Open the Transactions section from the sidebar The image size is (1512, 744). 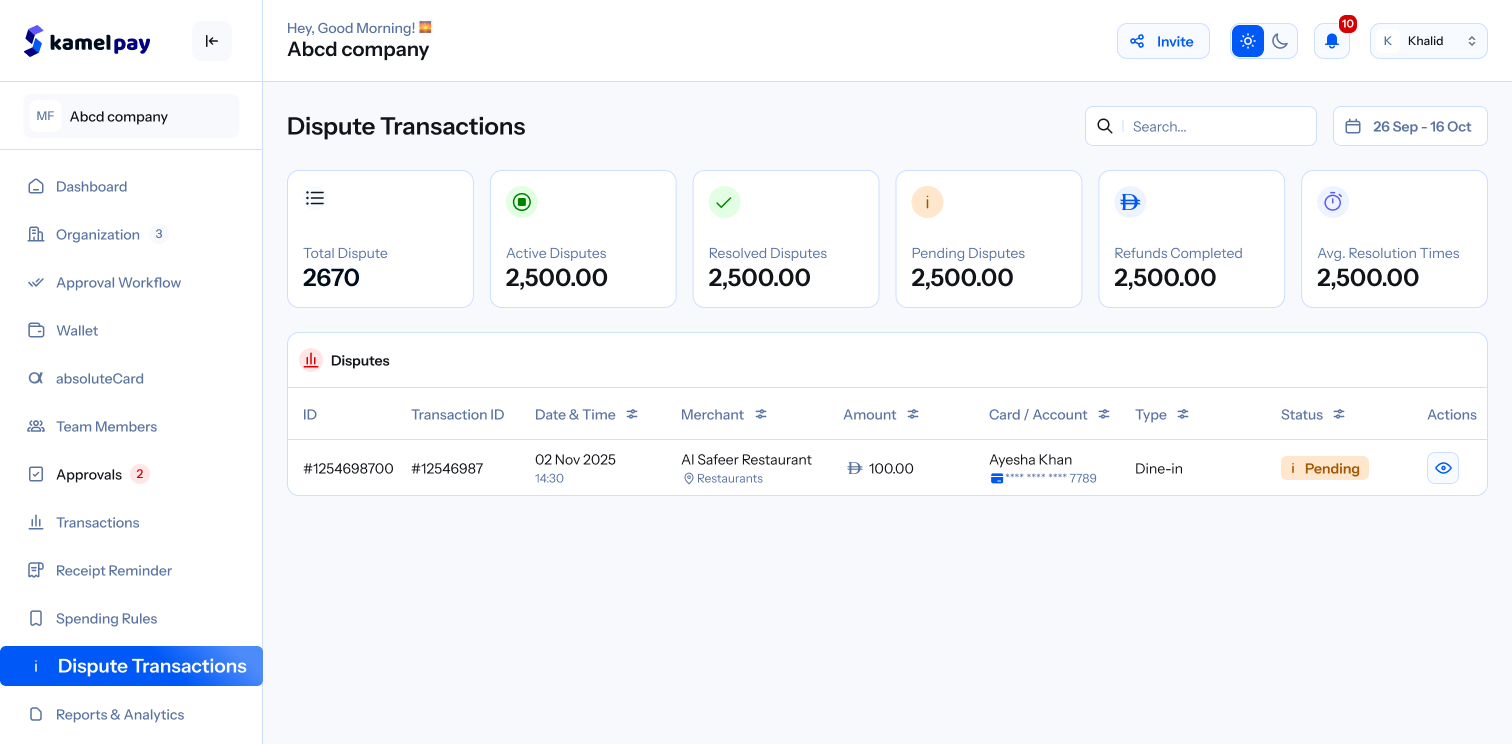(x=97, y=522)
